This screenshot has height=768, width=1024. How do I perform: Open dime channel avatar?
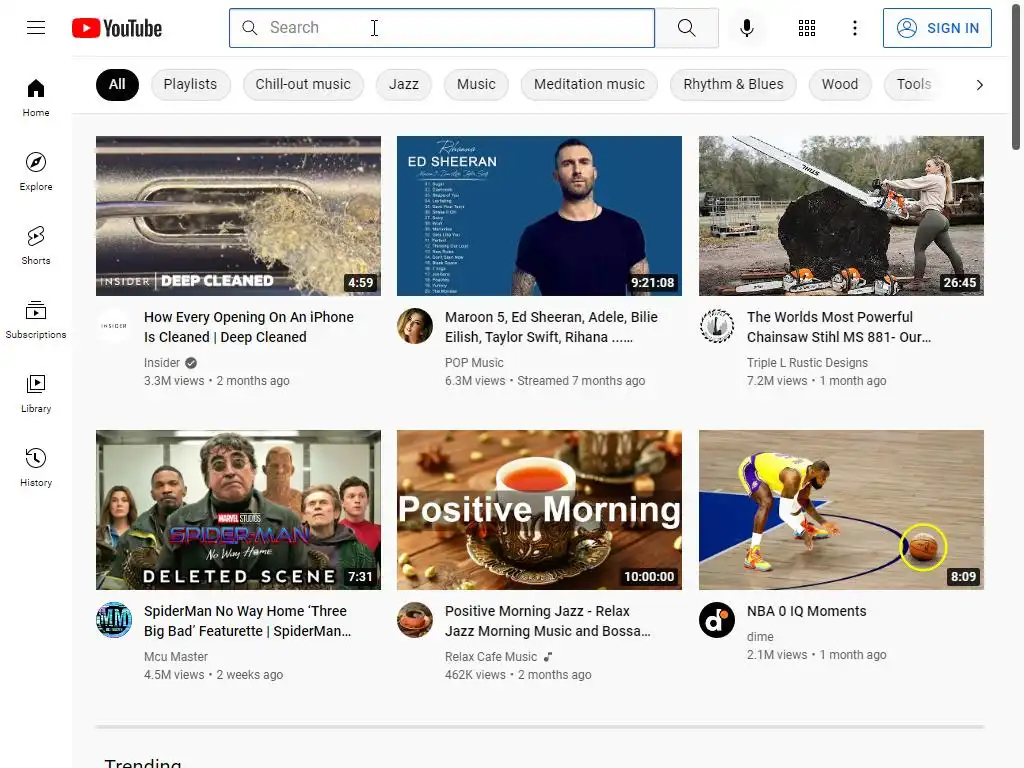(x=716, y=620)
